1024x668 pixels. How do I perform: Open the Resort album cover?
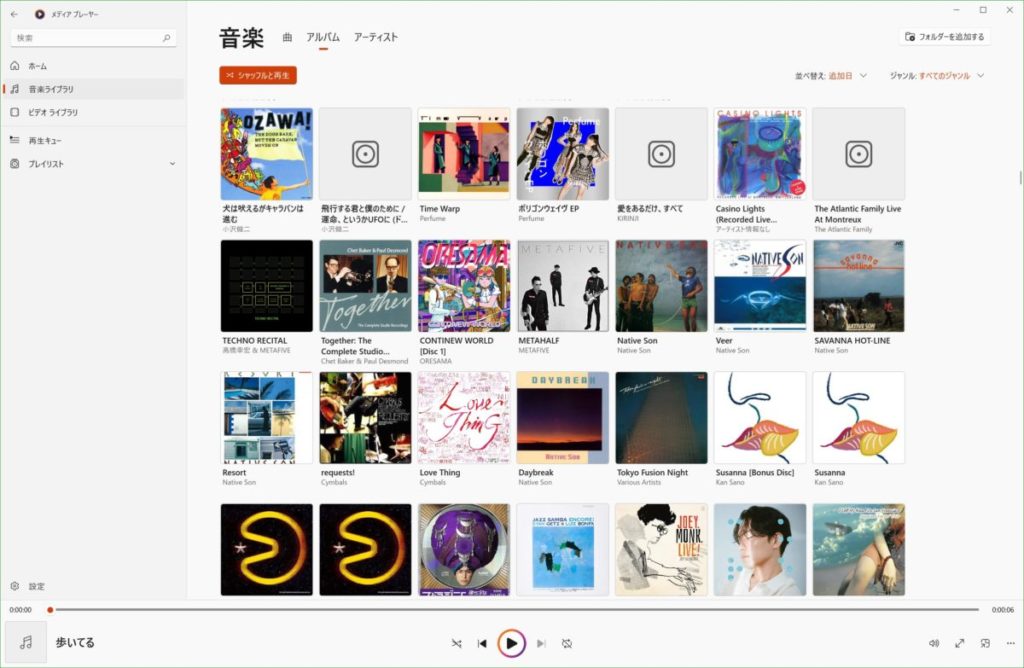coord(266,418)
